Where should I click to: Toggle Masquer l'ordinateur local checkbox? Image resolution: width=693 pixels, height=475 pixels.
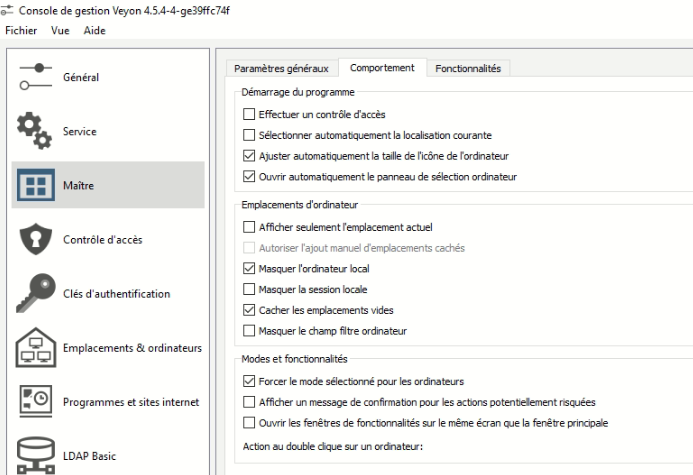point(249,269)
